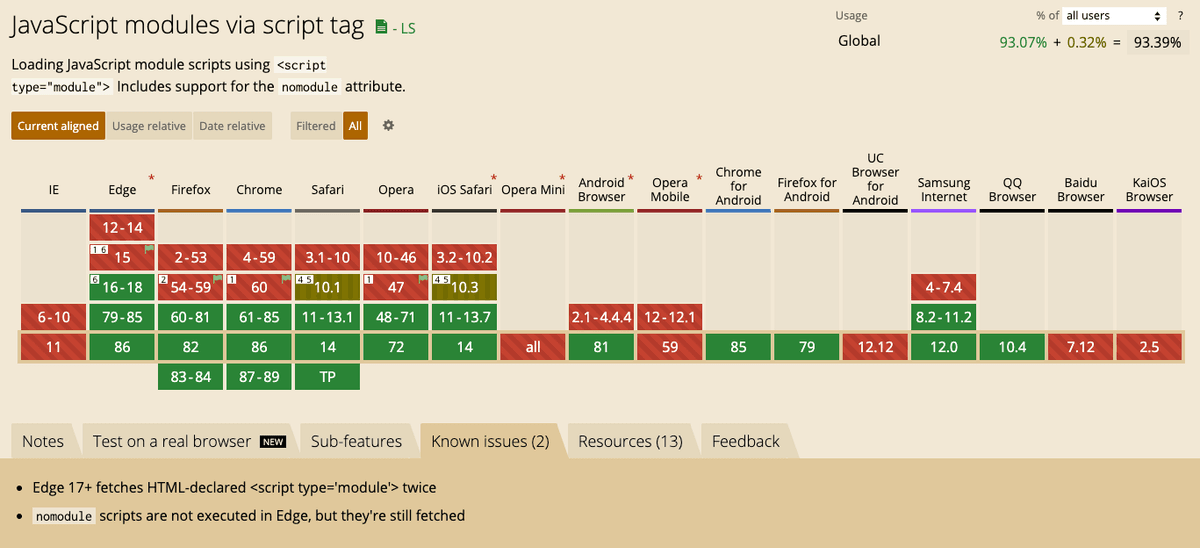Select the Current aligned view

coord(58,126)
